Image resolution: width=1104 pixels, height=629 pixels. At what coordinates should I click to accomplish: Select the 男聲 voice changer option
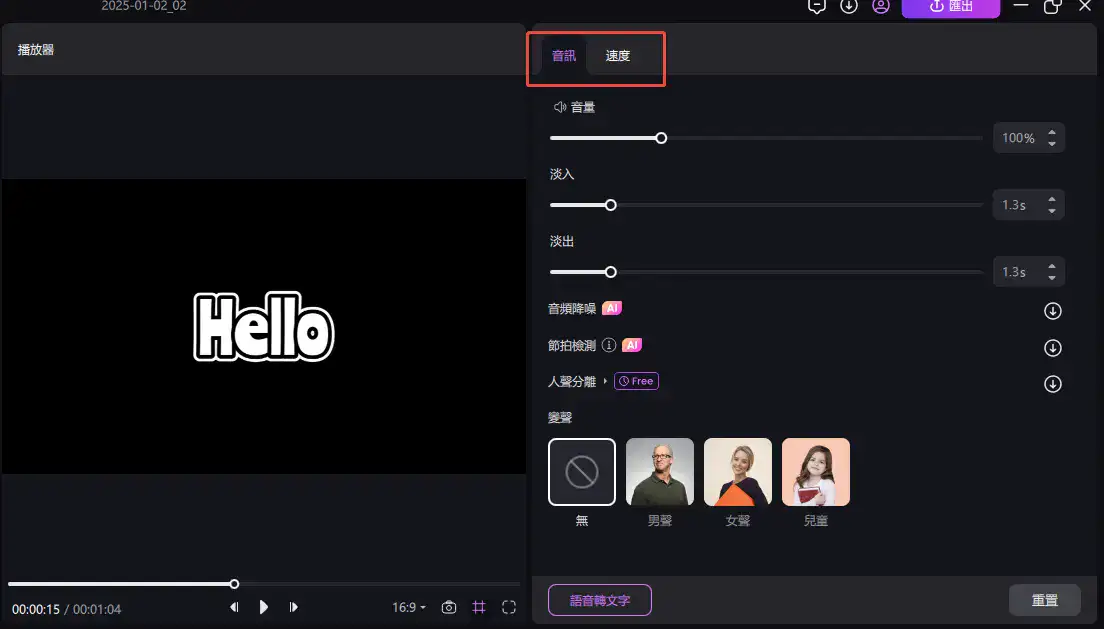click(659, 471)
